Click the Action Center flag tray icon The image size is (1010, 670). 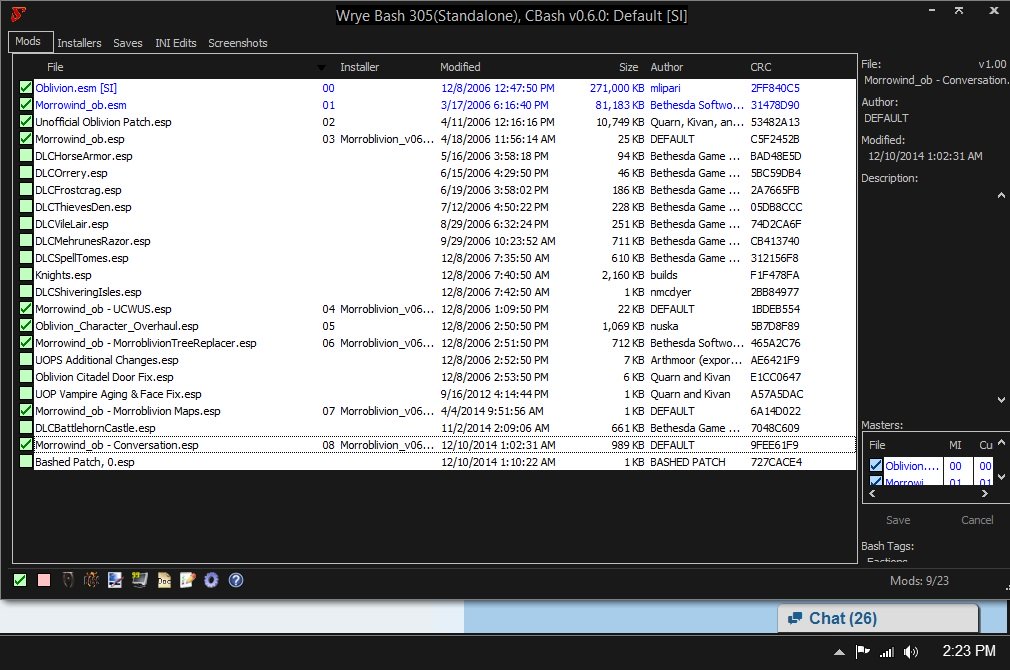[x=862, y=652]
